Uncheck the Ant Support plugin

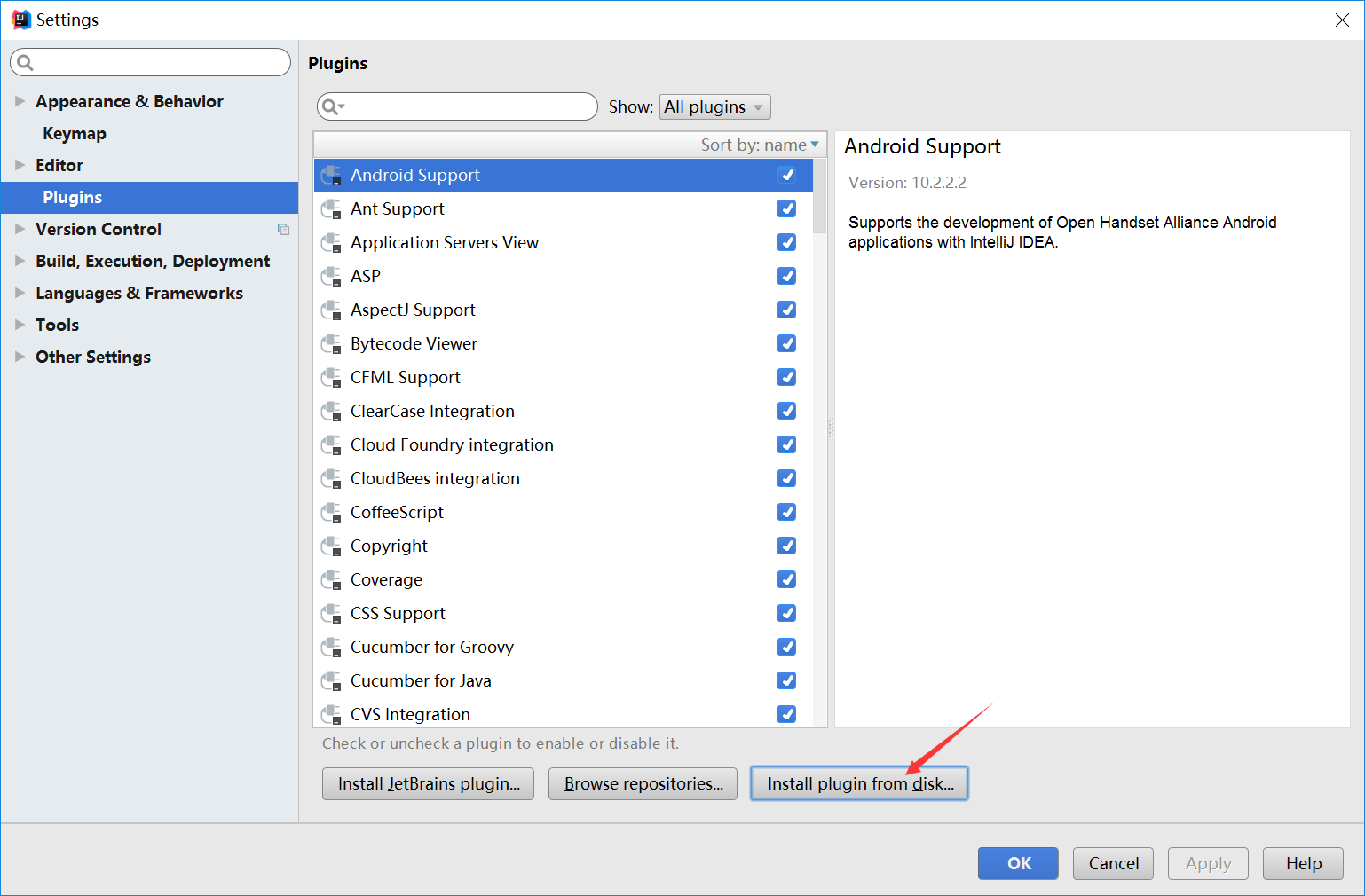[x=786, y=208]
